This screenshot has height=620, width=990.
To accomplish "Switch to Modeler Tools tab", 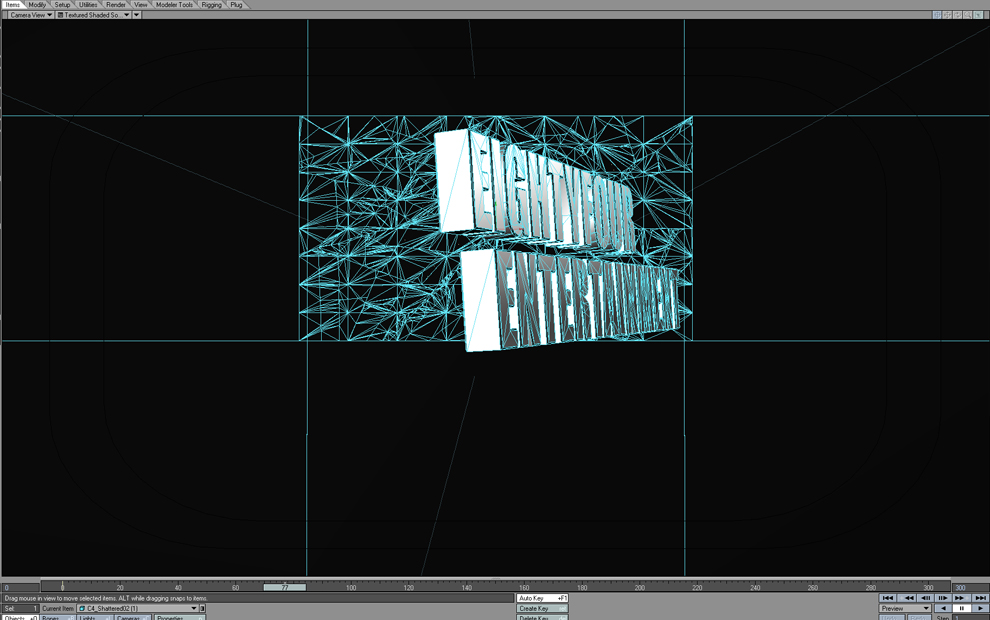I will pos(174,4).
